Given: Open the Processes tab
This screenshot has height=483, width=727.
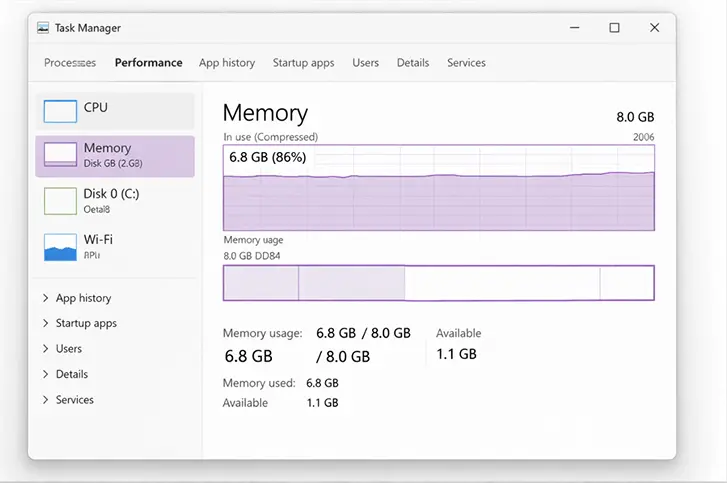Looking at the screenshot, I should (x=70, y=63).
